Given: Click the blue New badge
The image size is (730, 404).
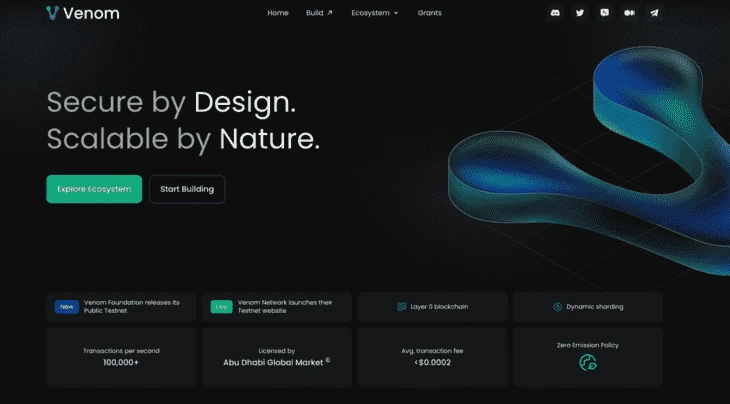Looking at the screenshot, I should click(67, 307).
